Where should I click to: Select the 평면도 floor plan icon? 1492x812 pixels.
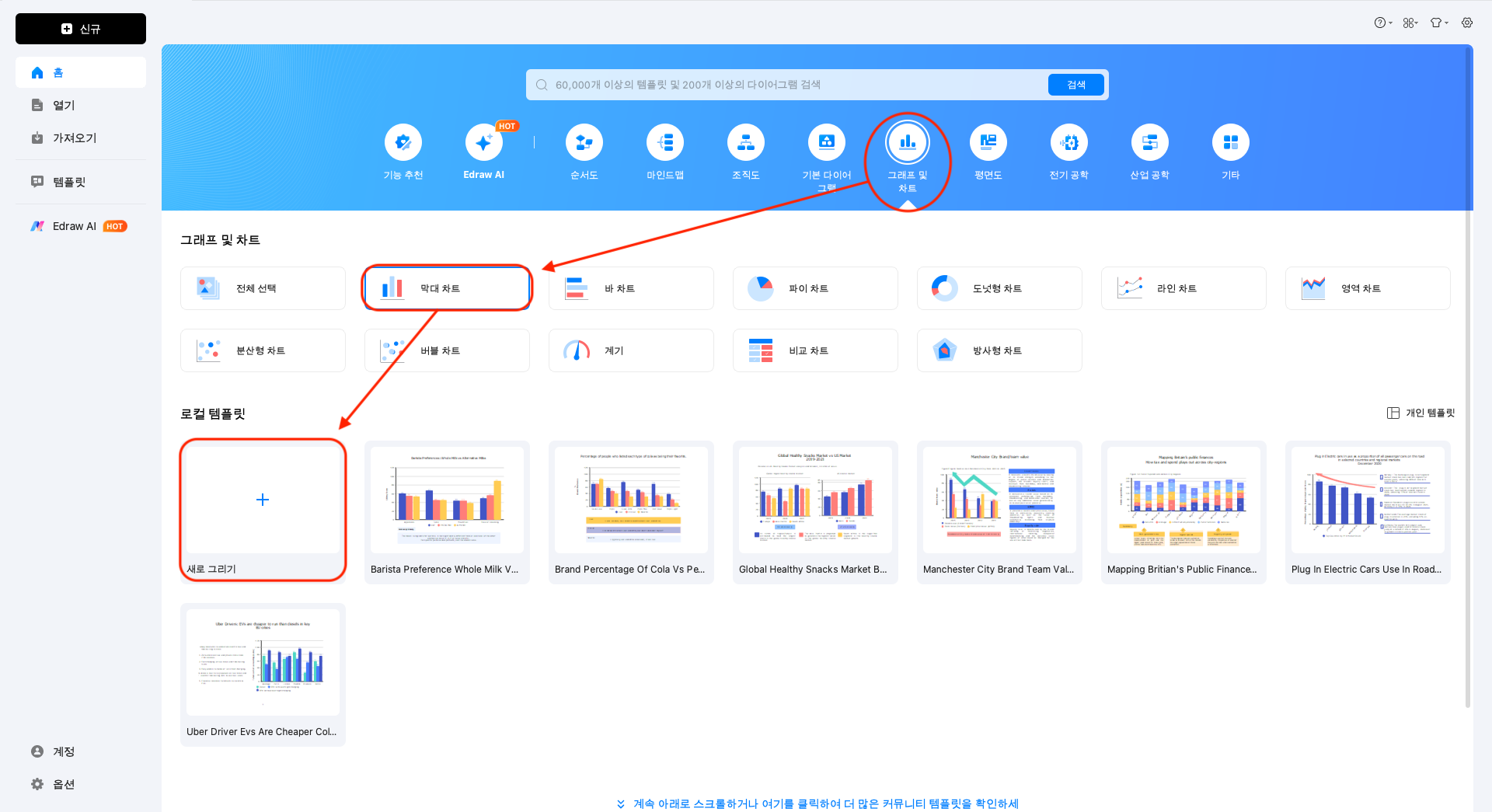(988, 143)
